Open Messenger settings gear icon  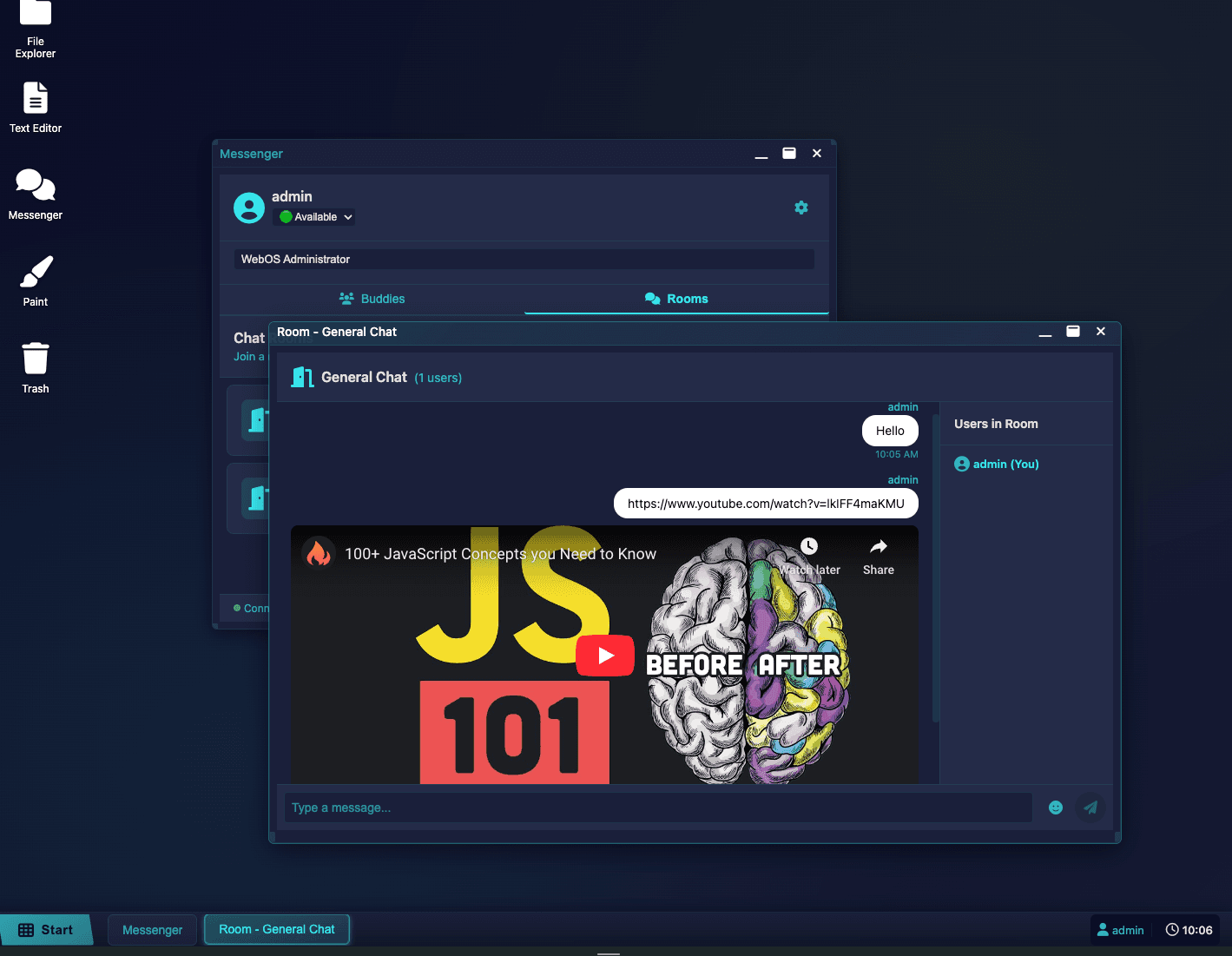[x=801, y=208]
